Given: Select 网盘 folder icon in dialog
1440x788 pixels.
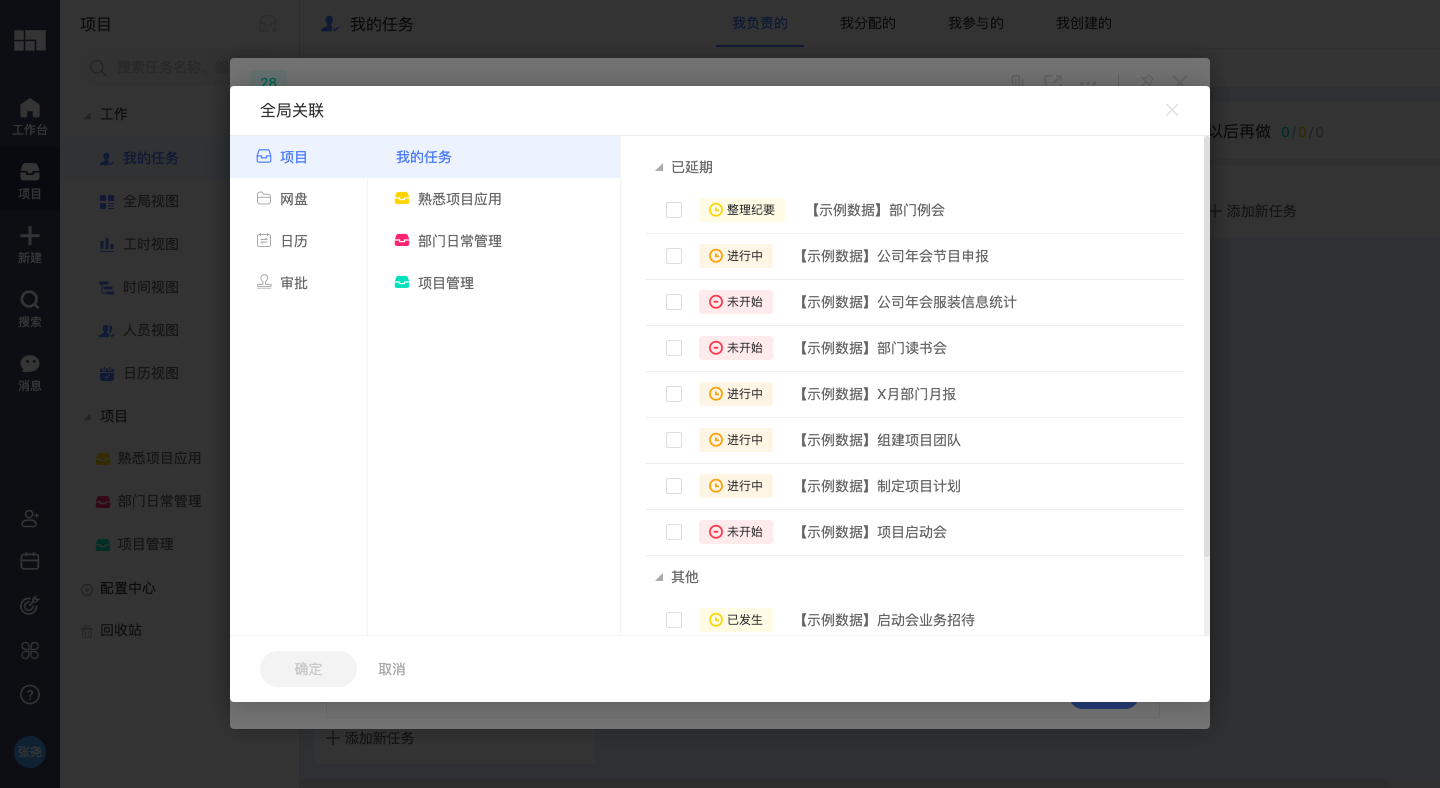Looking at the screenshot, I should pyautogui.click(x=264, y=199).
